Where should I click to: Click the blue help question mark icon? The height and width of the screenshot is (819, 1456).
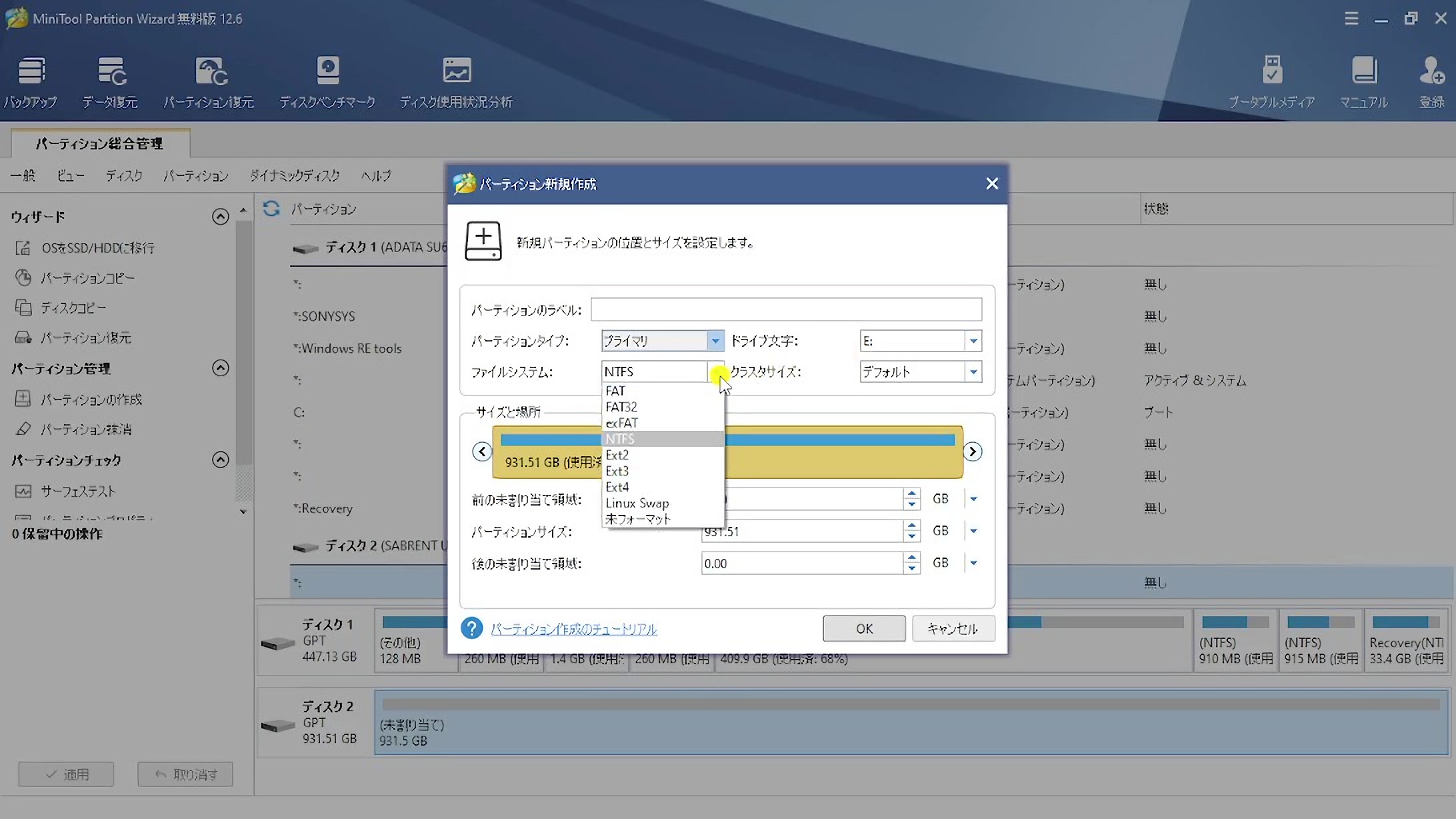pyautogui.click(x=471, y=628)
